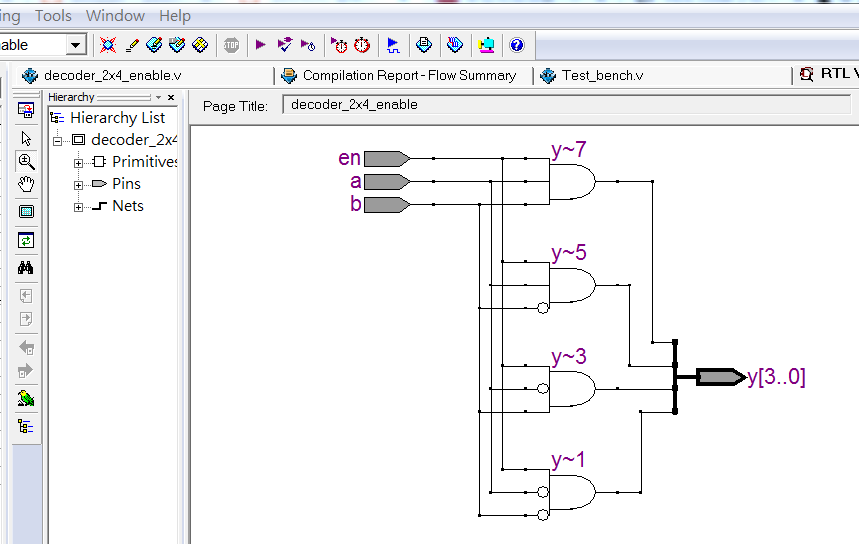
Task: Click the Back arrow icon in left toolbar
Action: coord(26,347)
